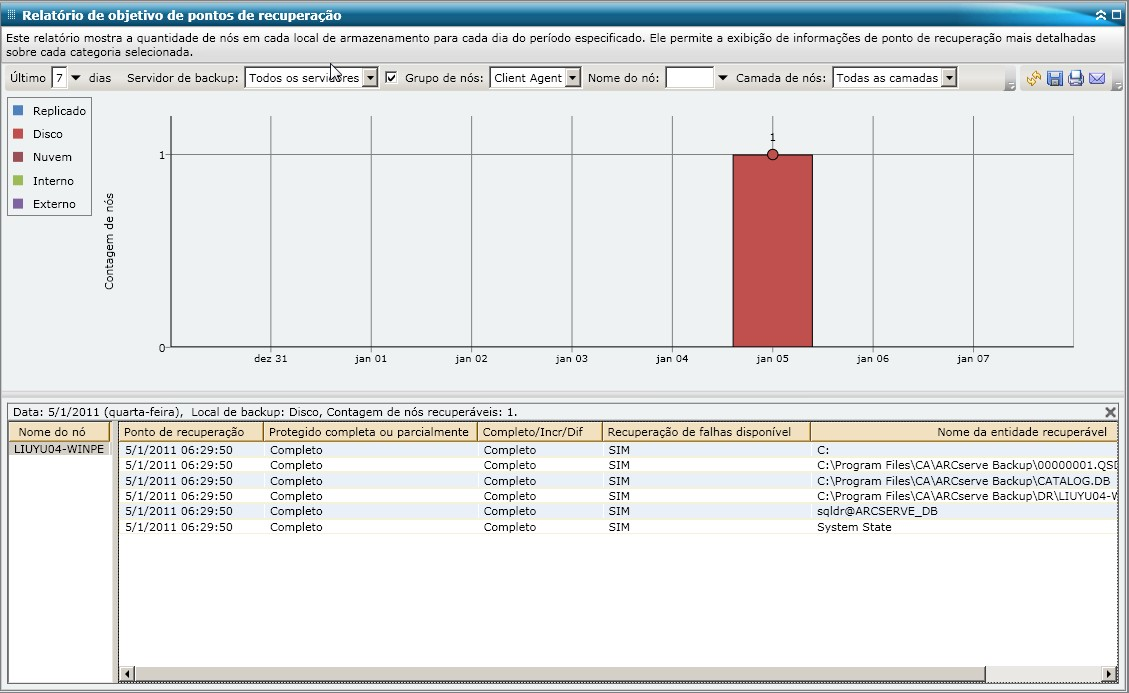Close the recovery details pane

pos(1109,412)
